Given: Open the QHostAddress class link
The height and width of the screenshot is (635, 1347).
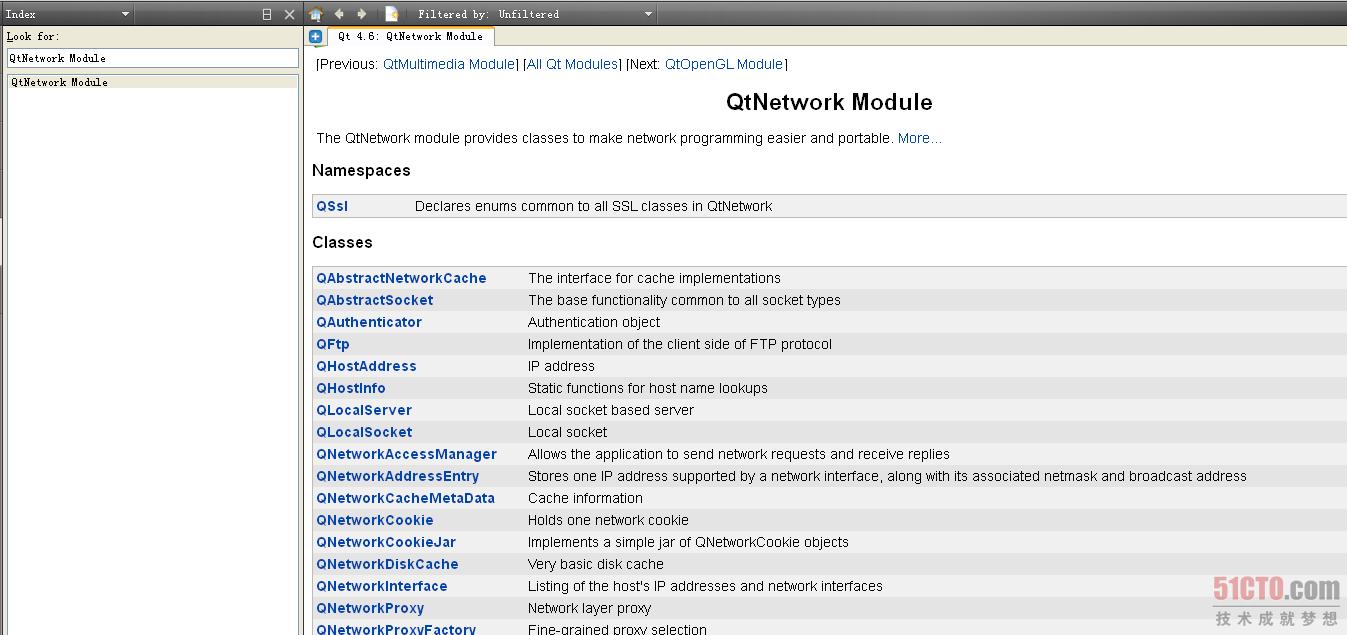Looking at the screenshot, I should (366, 366).
